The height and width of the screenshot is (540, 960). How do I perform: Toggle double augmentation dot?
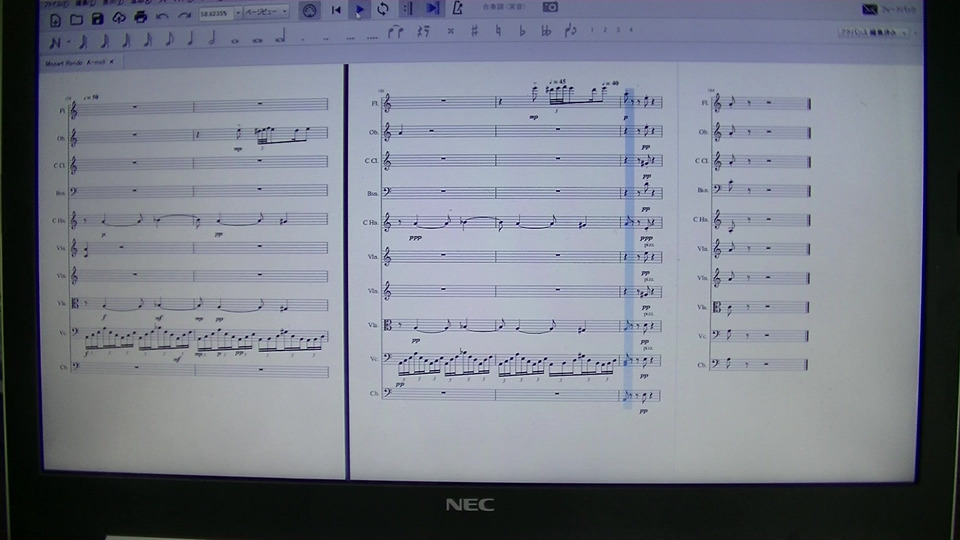[326, 38]
